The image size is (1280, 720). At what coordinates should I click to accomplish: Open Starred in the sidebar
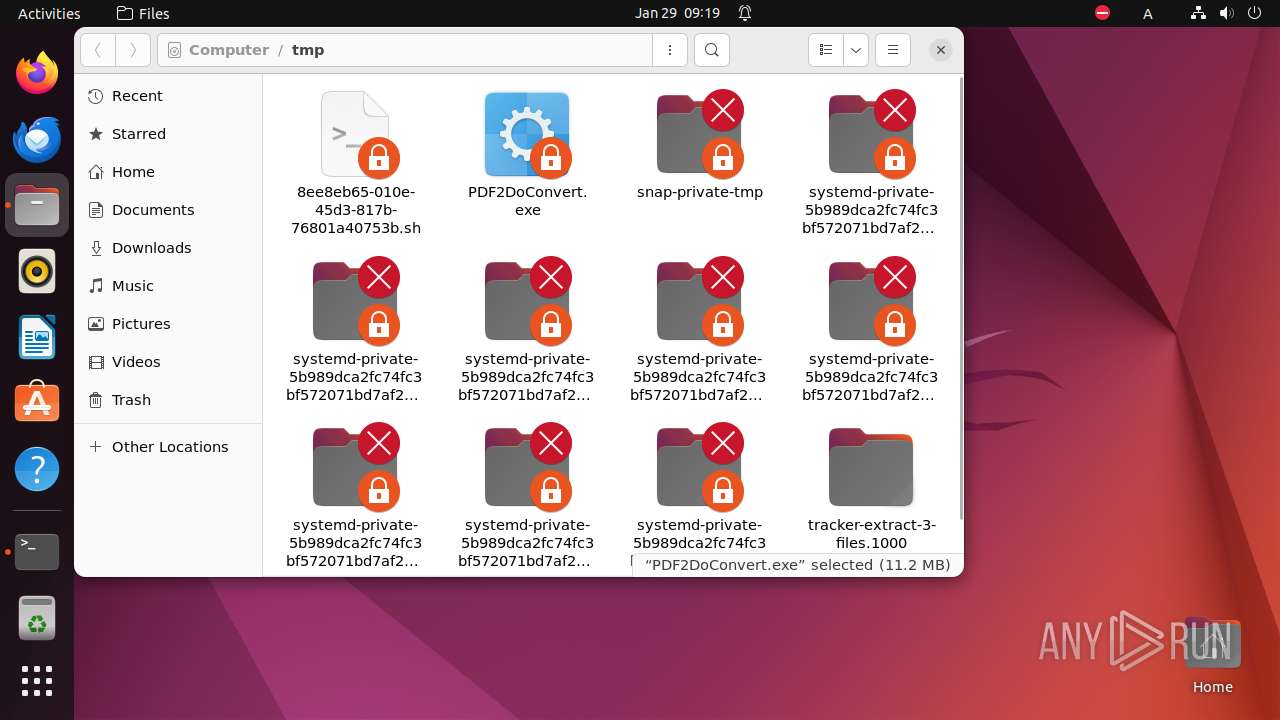coord(168,134)
